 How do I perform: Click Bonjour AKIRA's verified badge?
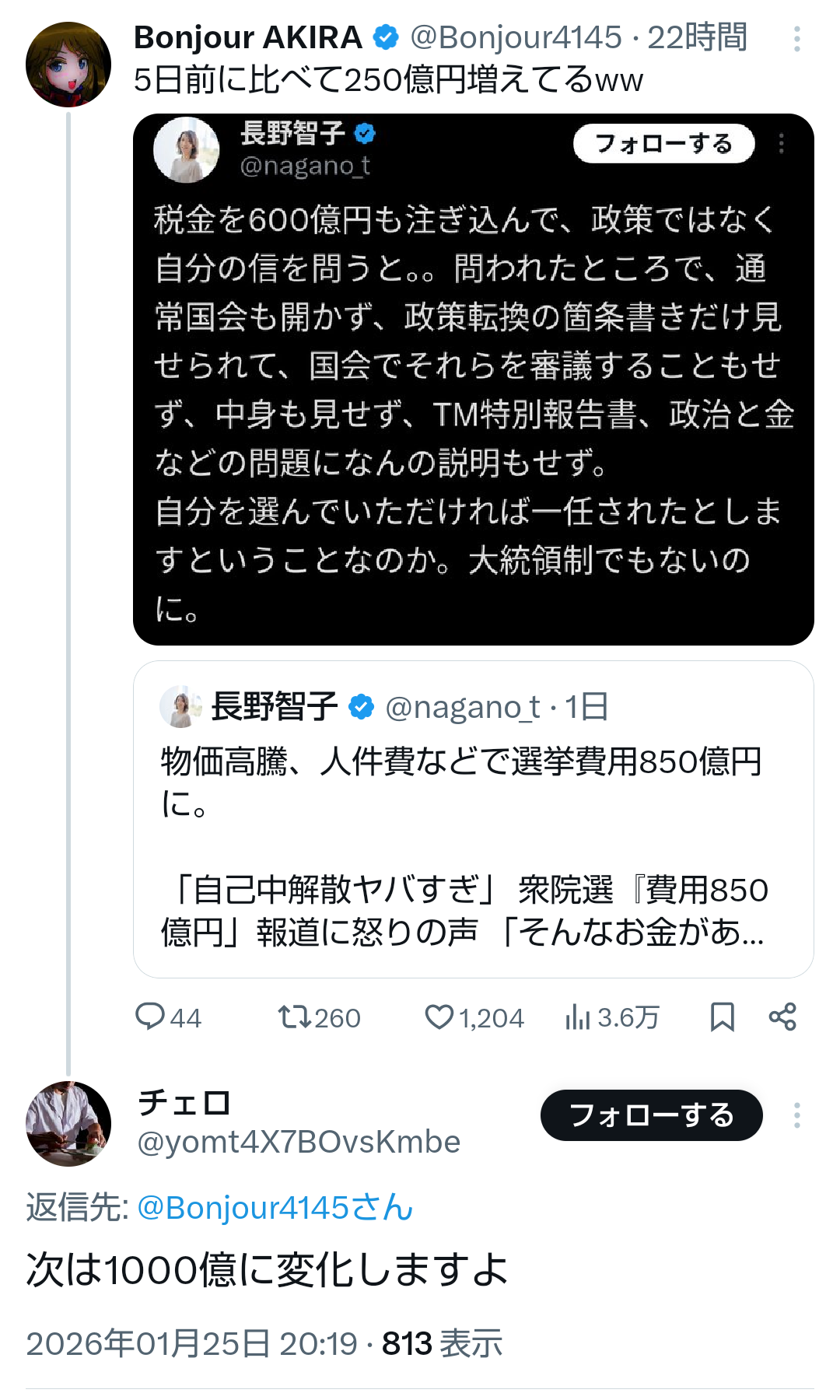pos(386,37)
